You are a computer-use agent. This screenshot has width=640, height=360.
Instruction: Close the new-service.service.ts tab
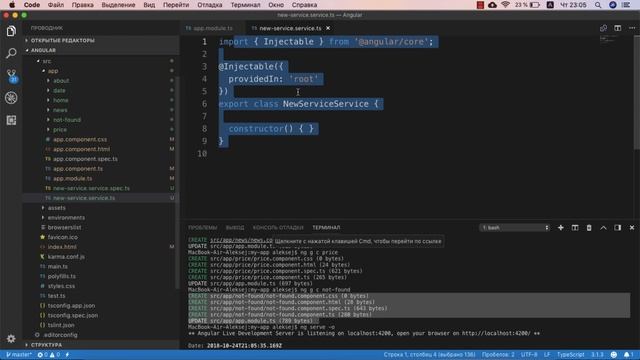point(328,28)
